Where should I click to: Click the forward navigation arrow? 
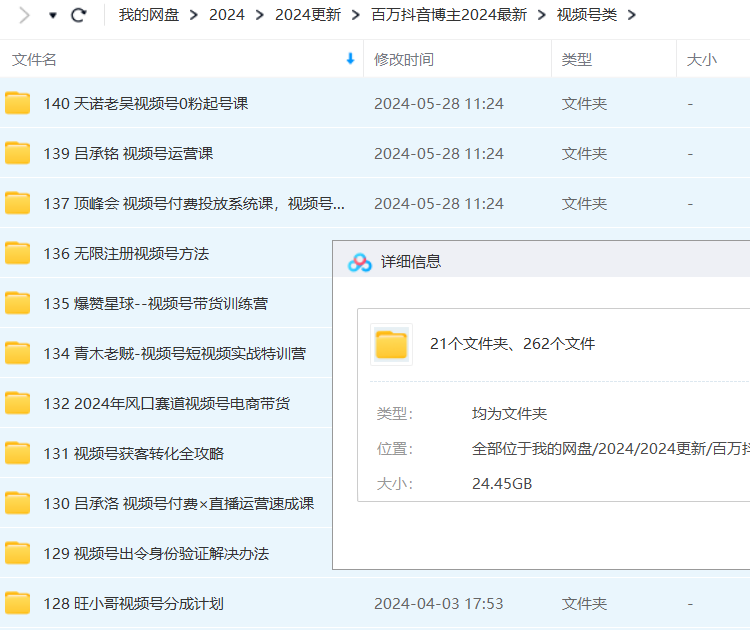pos(25,15)
